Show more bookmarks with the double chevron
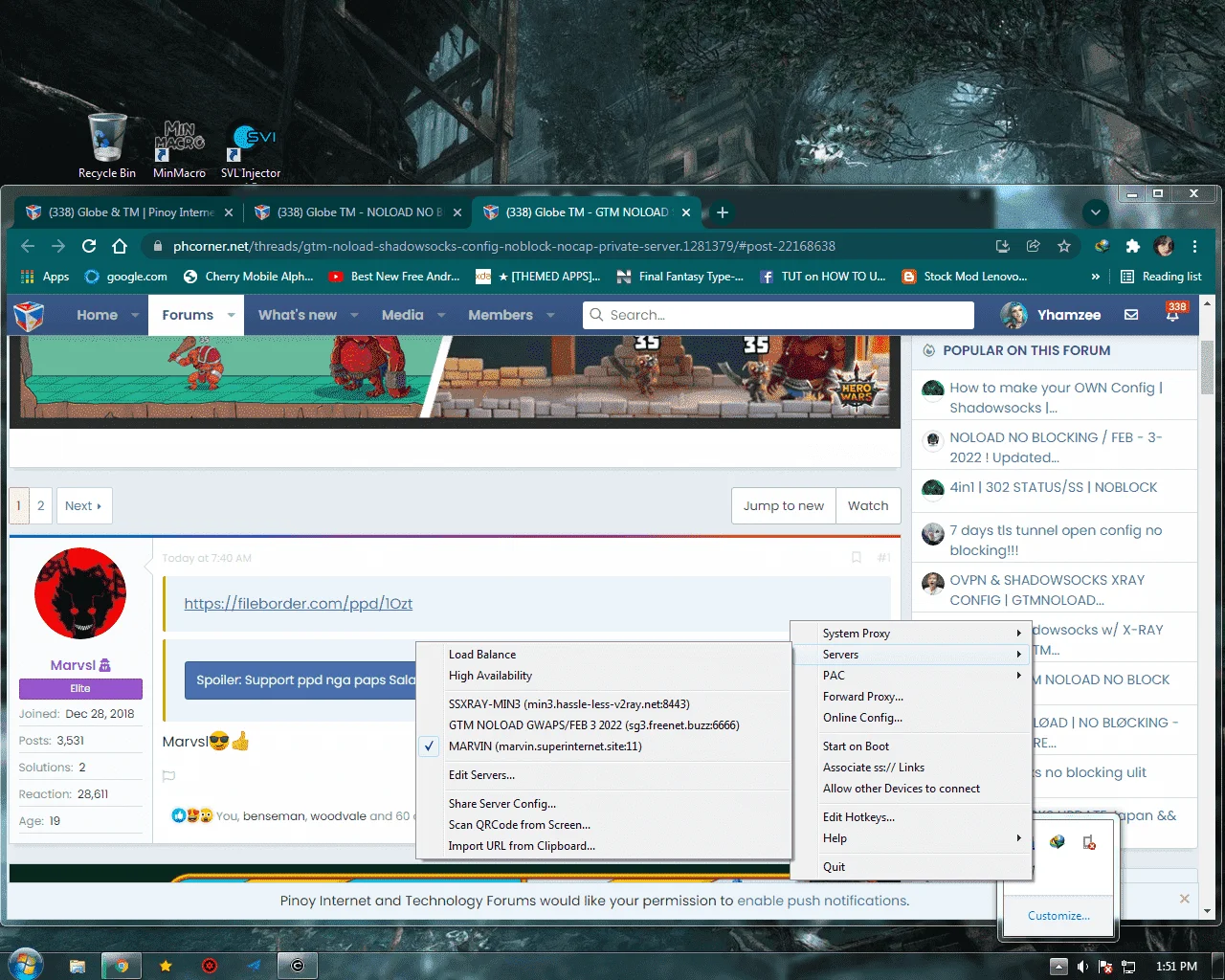The width and height of the screenshot is (1225, 980). pos(1096,277)
